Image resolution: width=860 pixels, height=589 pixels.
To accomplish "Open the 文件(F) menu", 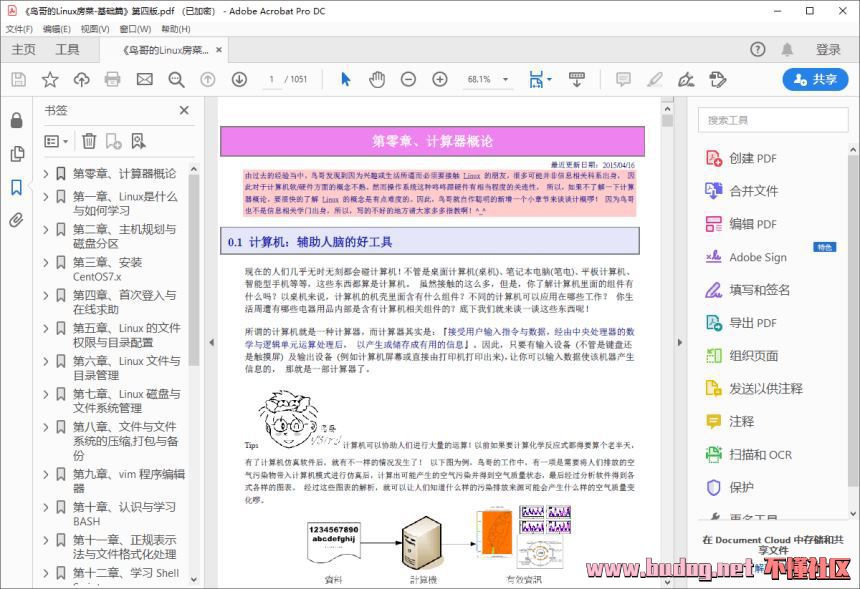I will click(20, 29).
